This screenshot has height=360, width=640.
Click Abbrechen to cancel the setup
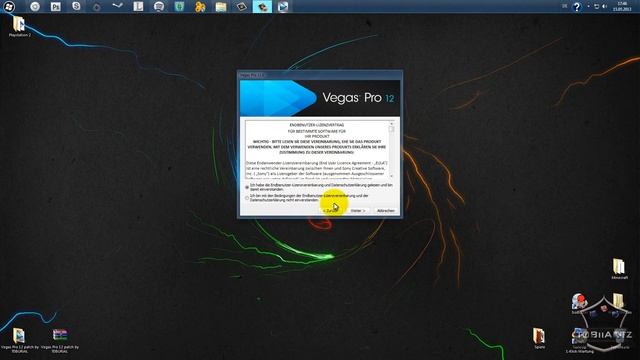pyautogui.click(x=386, y=211)
